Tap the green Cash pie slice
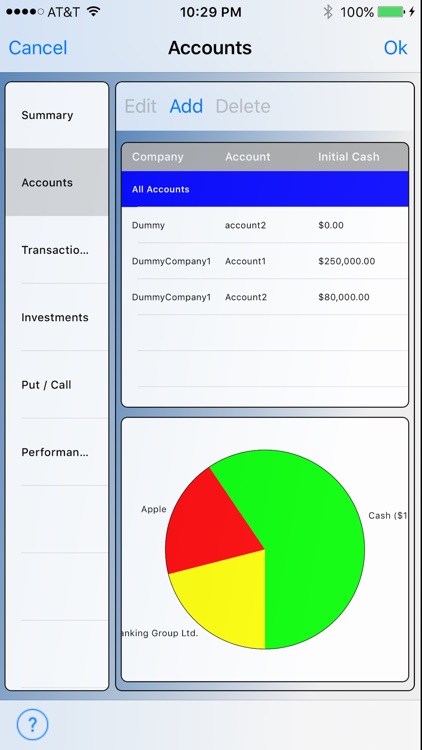 pyautogui.click(x=311, y=540)
